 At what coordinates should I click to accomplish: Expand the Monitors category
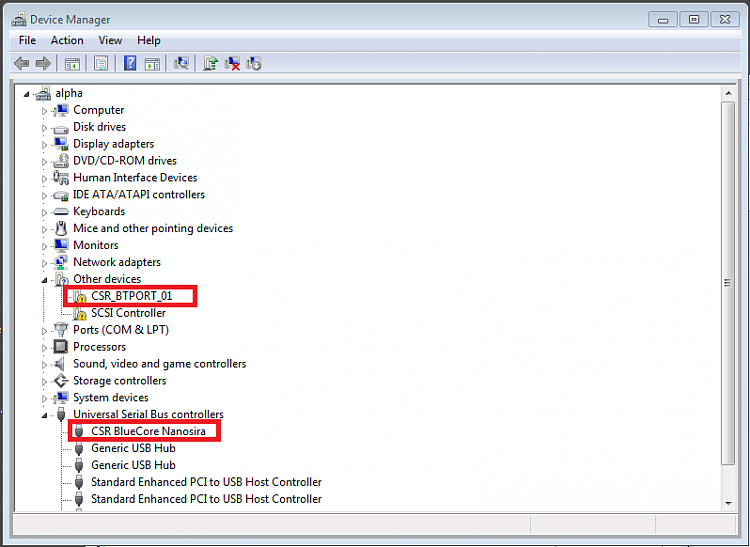pyautogui.click(x=44, y=246)
